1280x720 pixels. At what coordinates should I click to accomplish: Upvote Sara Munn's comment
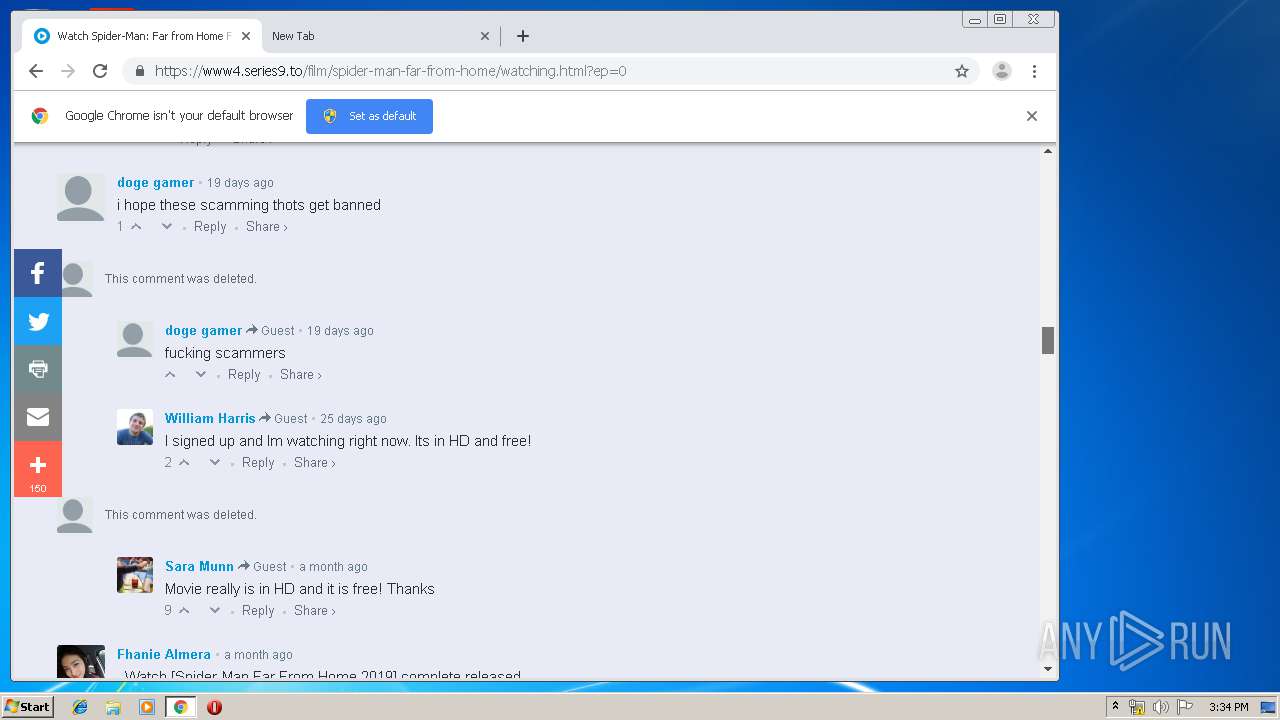[x=184, y=611]
